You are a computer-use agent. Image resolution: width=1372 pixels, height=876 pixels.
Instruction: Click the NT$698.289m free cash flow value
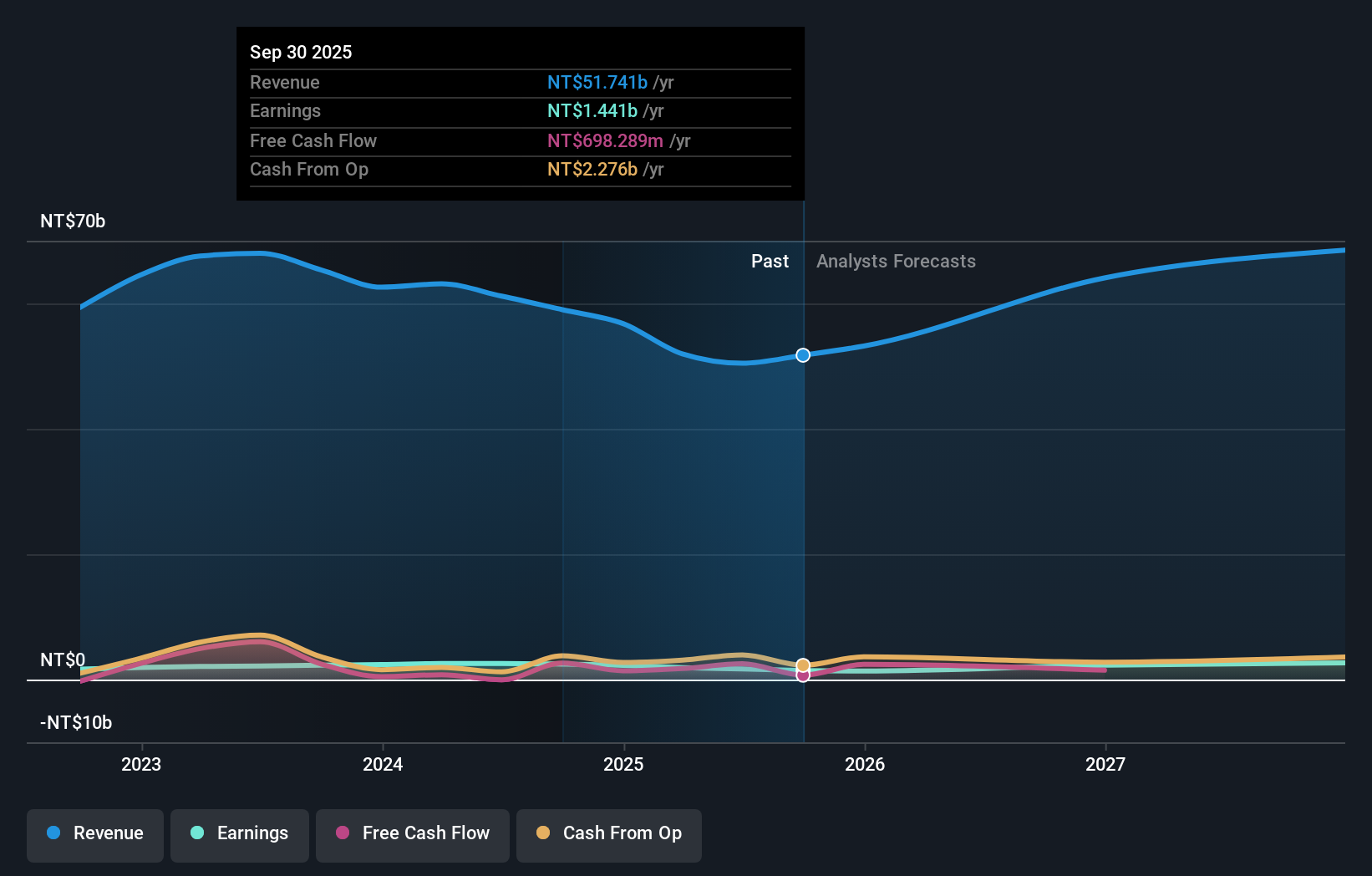[x=605, y=140]
